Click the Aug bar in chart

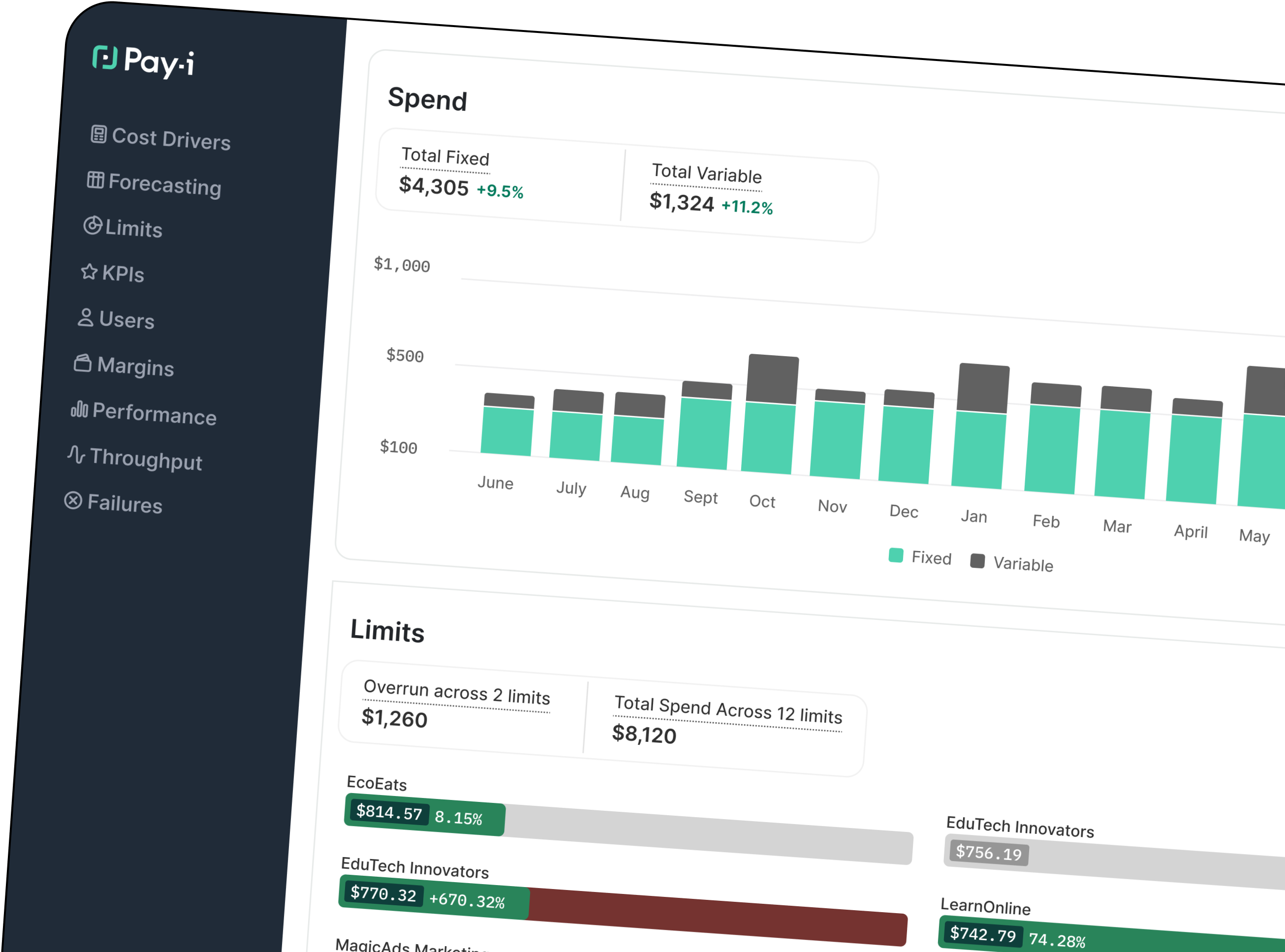638,428
